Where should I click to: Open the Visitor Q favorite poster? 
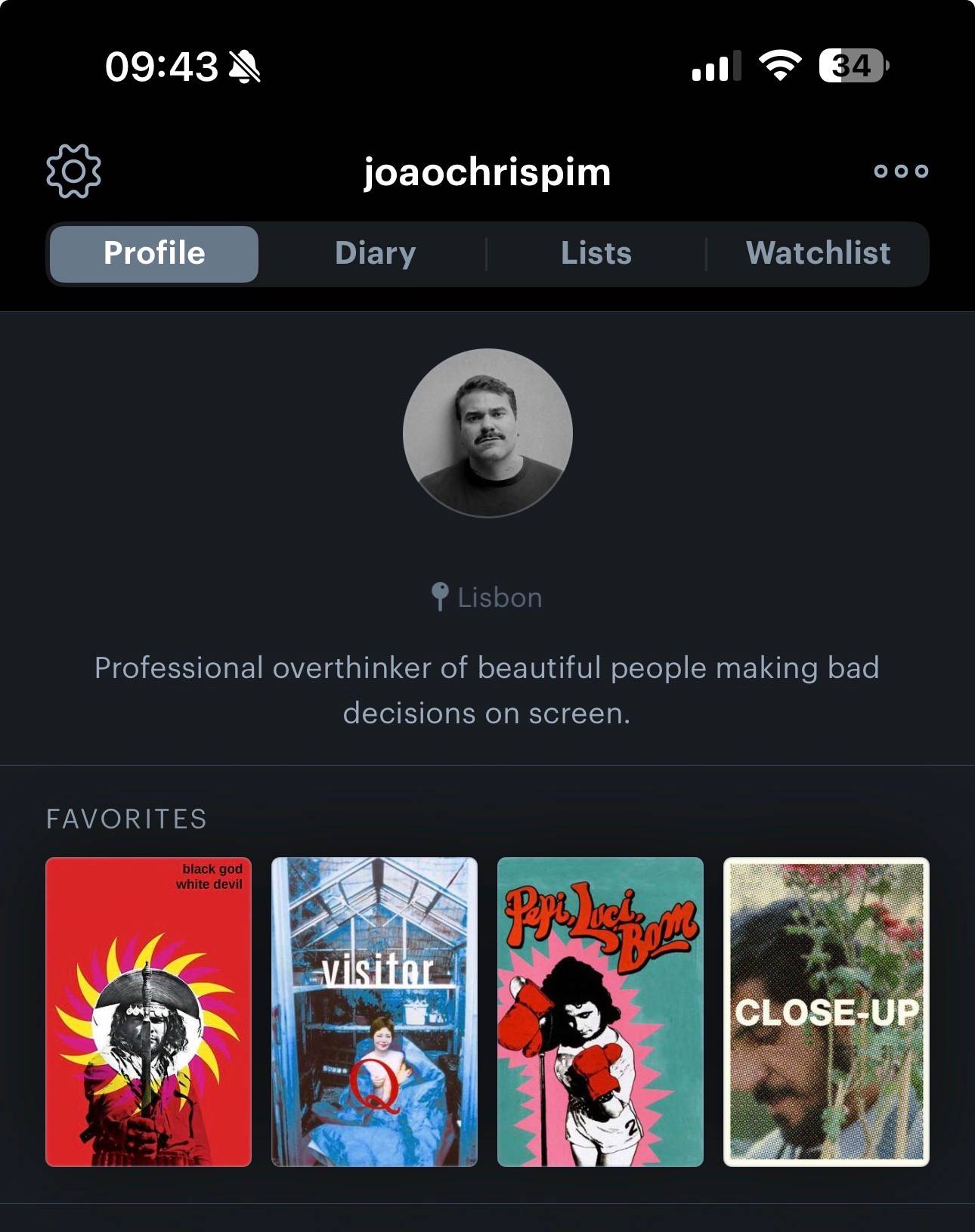pos(374,1012)
